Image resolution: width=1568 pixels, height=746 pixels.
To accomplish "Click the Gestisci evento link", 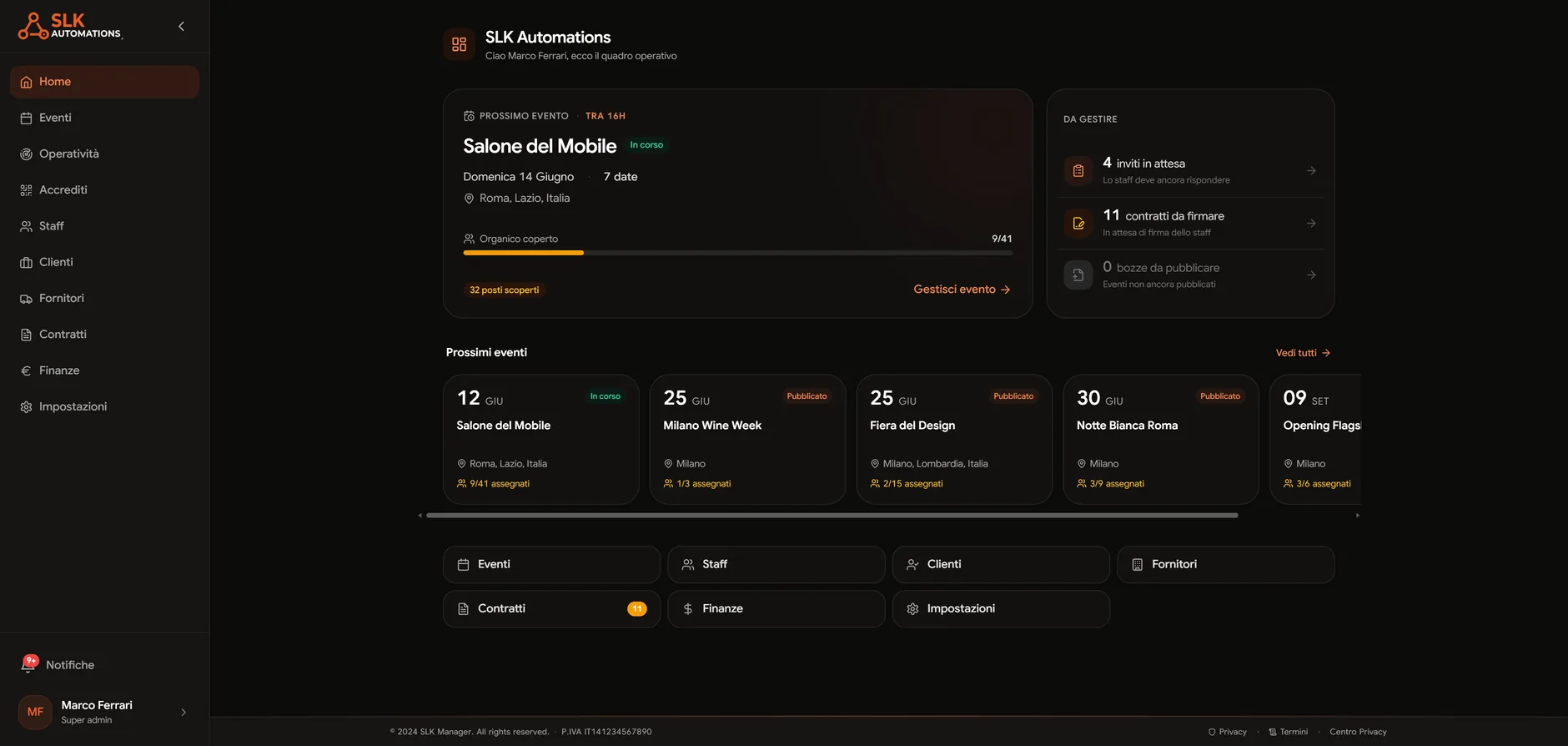I will 962,290.
